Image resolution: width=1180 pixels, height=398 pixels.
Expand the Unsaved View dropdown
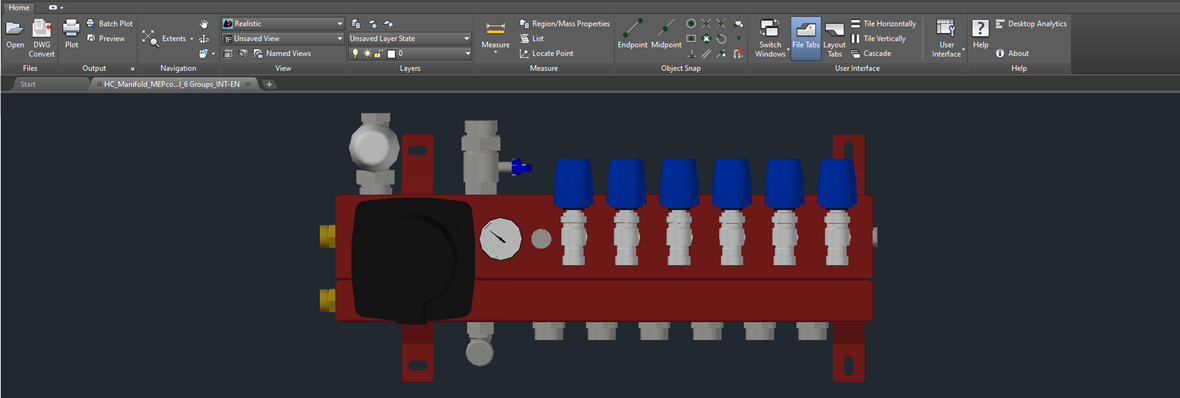282,38
